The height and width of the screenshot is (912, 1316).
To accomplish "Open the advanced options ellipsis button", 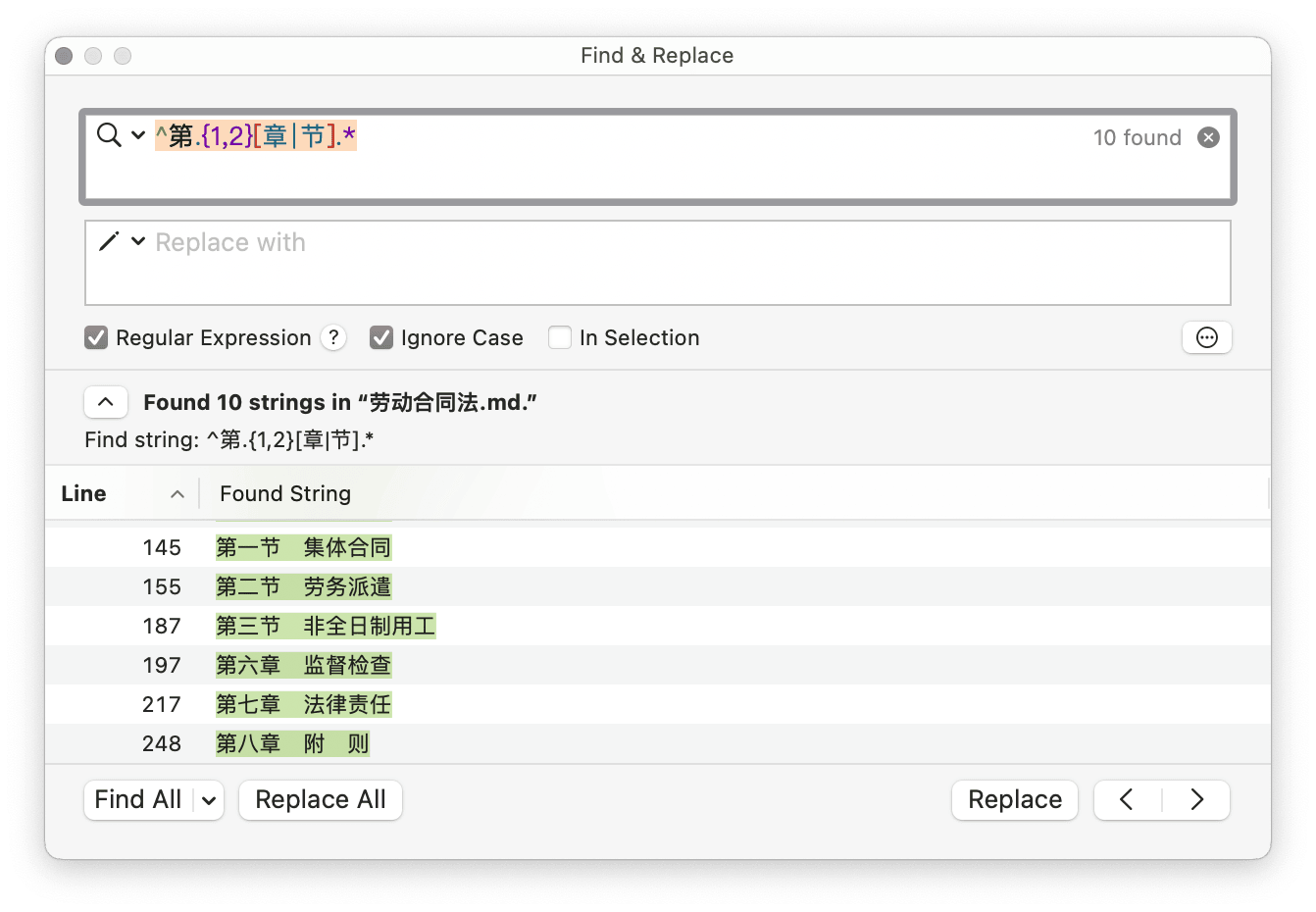I will 1206,337.
